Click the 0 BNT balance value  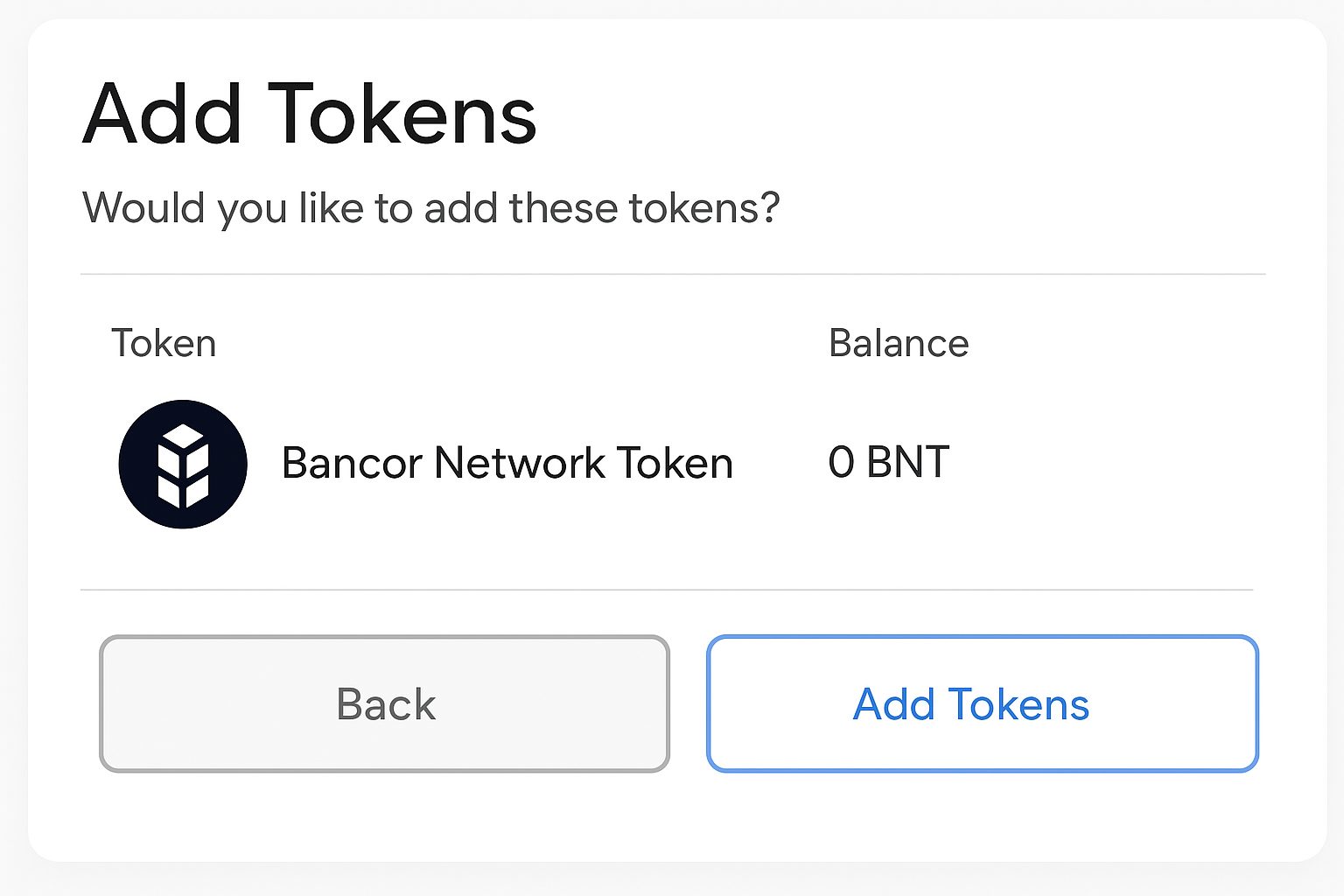pos(888,462)
